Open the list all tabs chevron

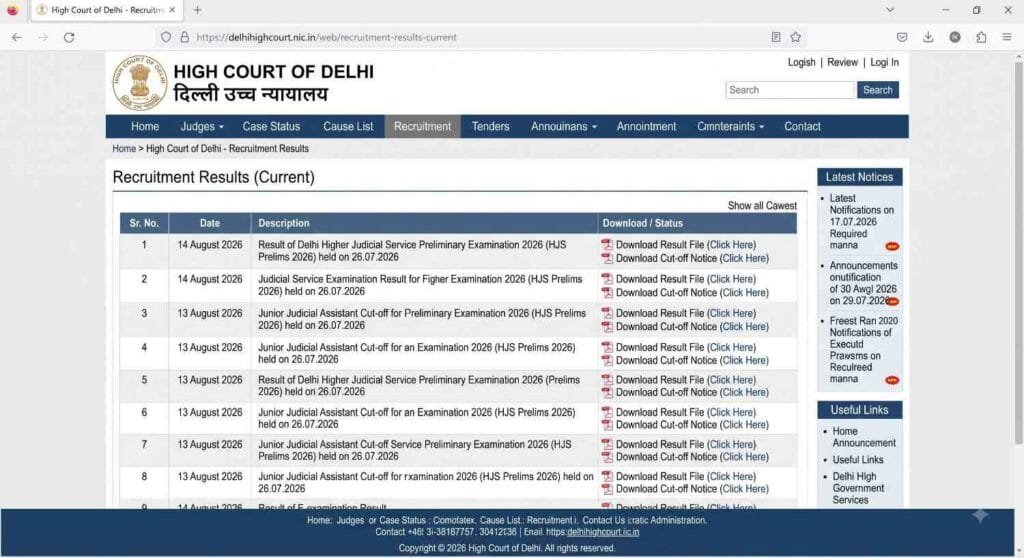tap(890, 10)
